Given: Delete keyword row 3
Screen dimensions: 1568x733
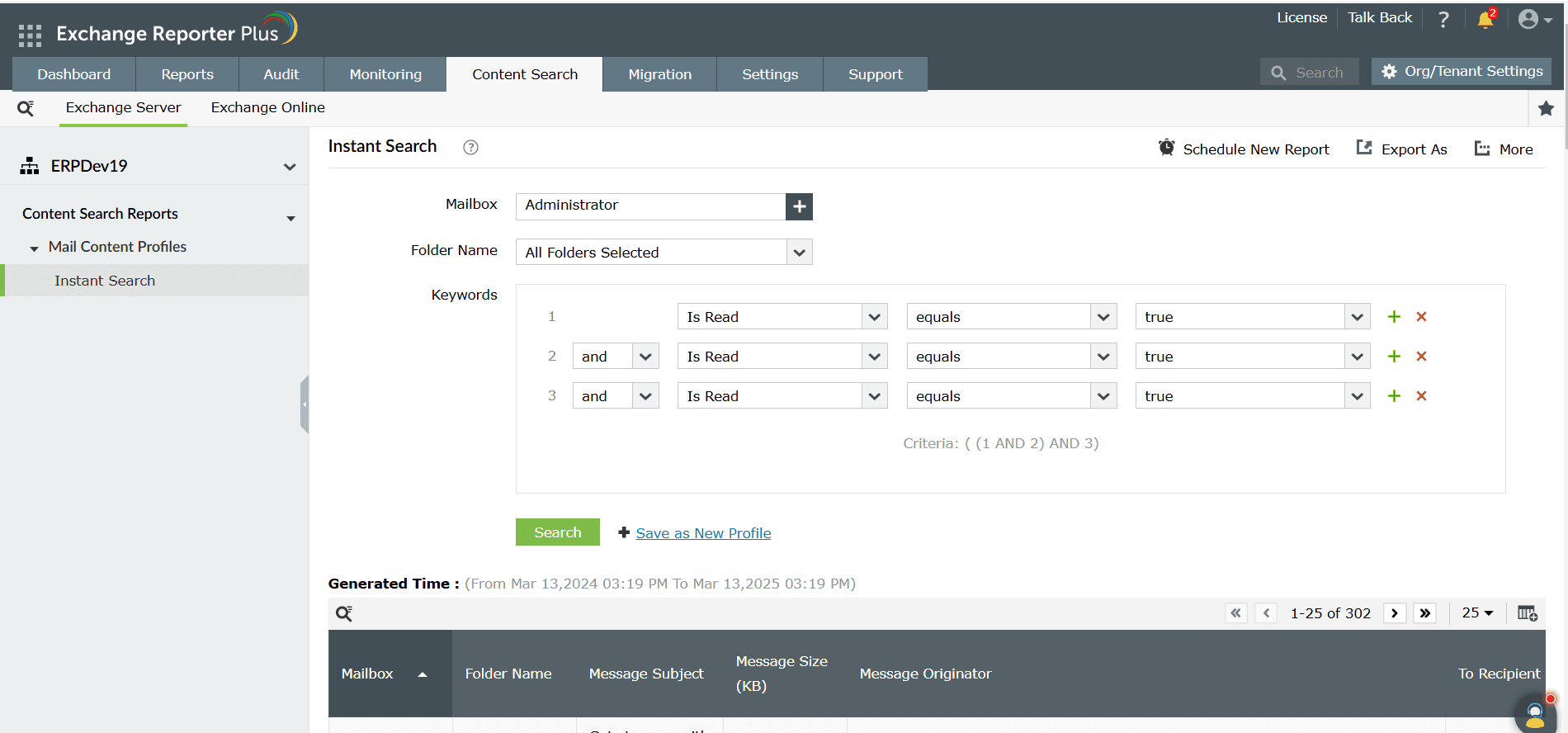Looking at the screenshot, I should point(1421,395).
